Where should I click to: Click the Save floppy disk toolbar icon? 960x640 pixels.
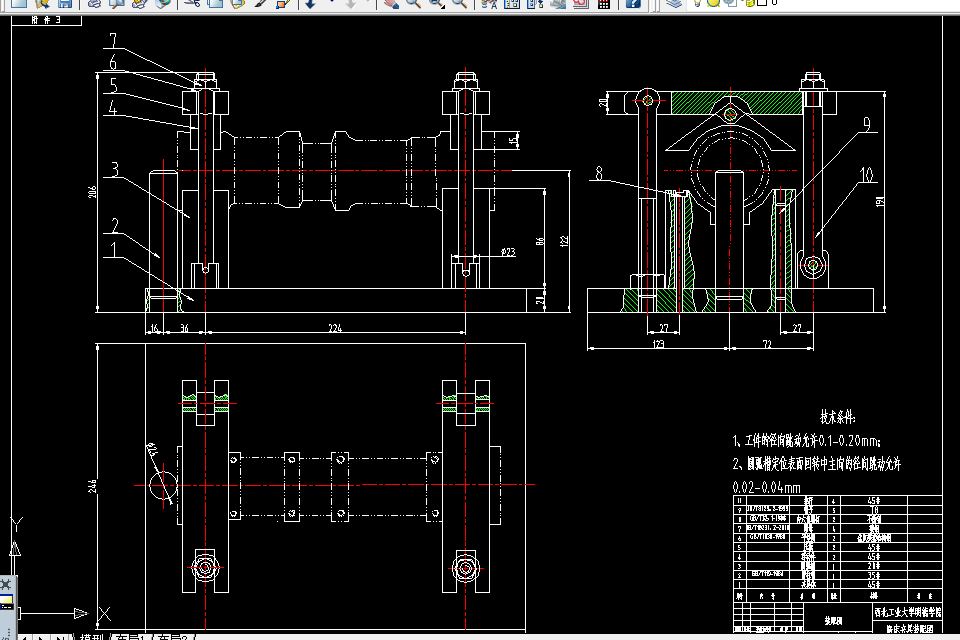coord(65,3)
